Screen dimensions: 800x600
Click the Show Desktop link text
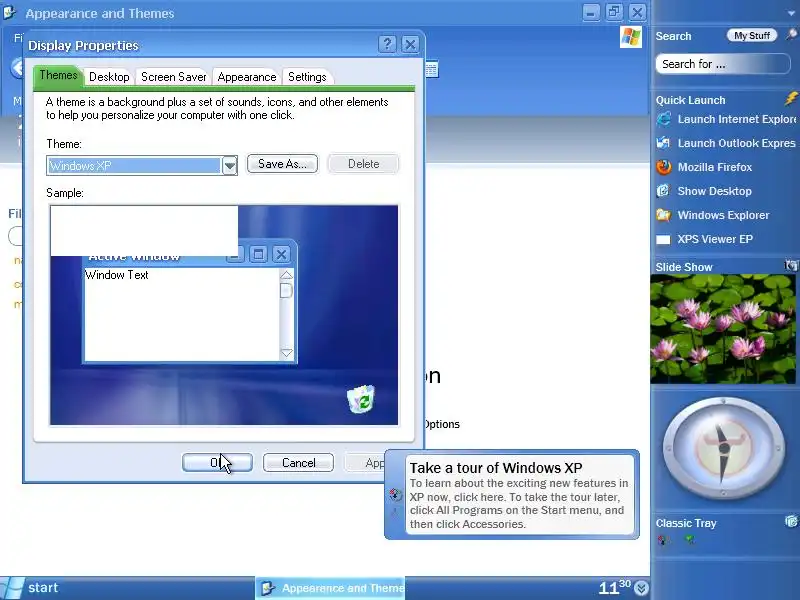(714, 191)
